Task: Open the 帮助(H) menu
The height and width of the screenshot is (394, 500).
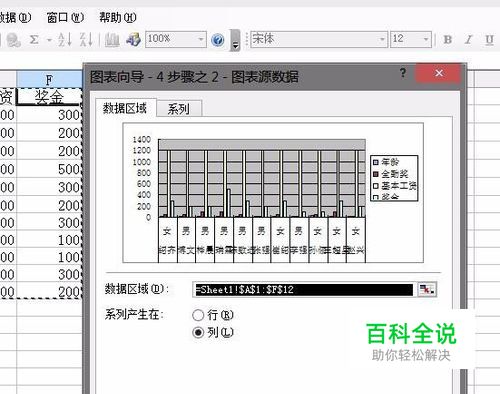Action: pos(118,17)
